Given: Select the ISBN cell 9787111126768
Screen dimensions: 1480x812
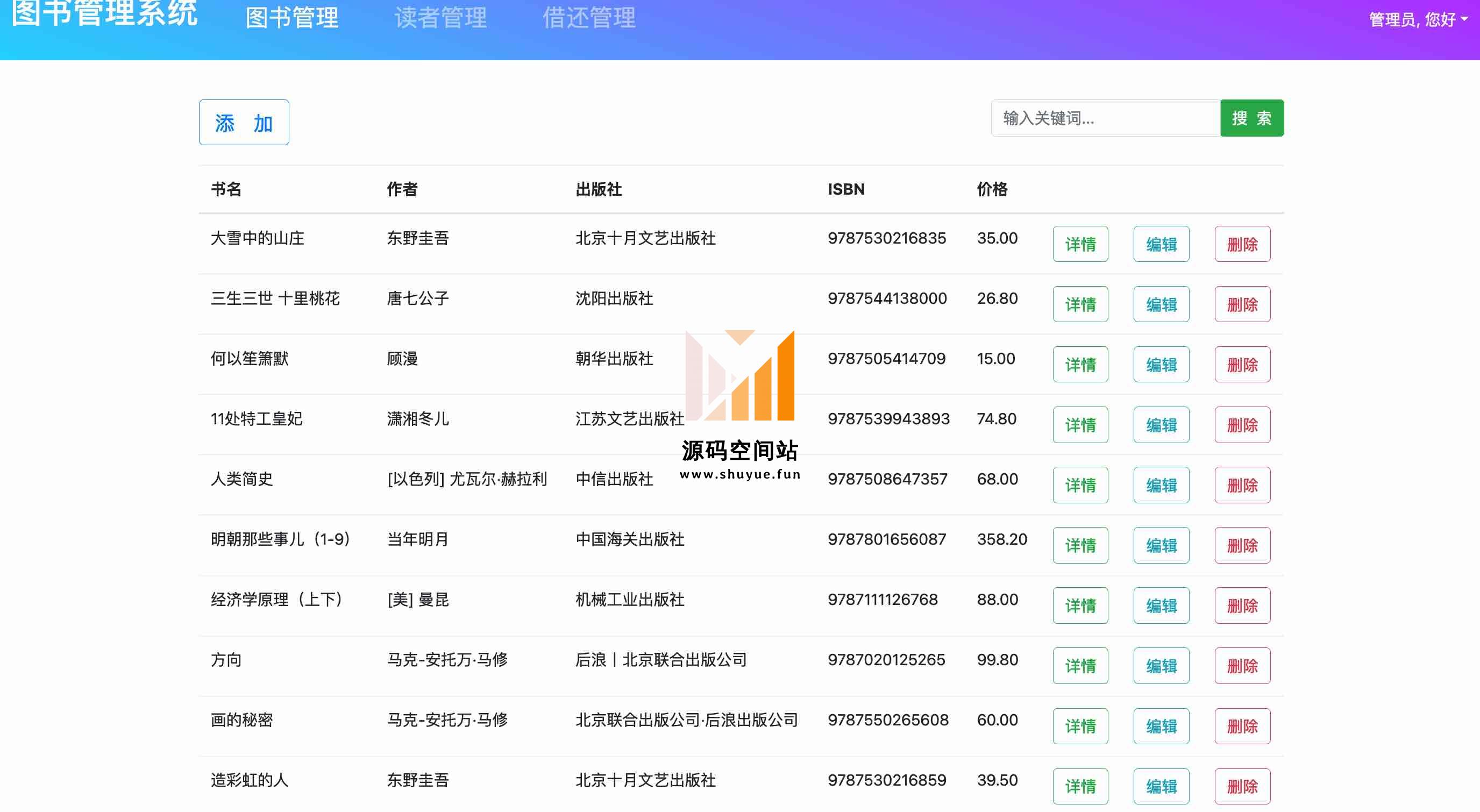Looking at the screenshot, I should (883, 600).
